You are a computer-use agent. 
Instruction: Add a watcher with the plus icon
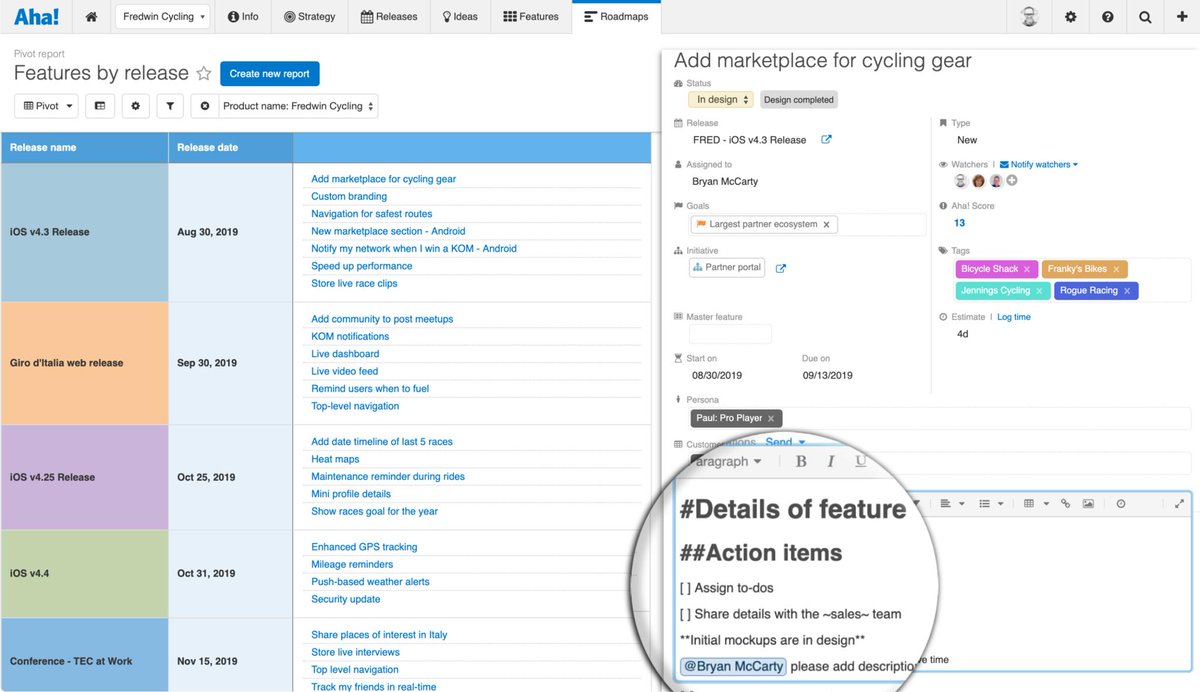(x=1012, y=181)
